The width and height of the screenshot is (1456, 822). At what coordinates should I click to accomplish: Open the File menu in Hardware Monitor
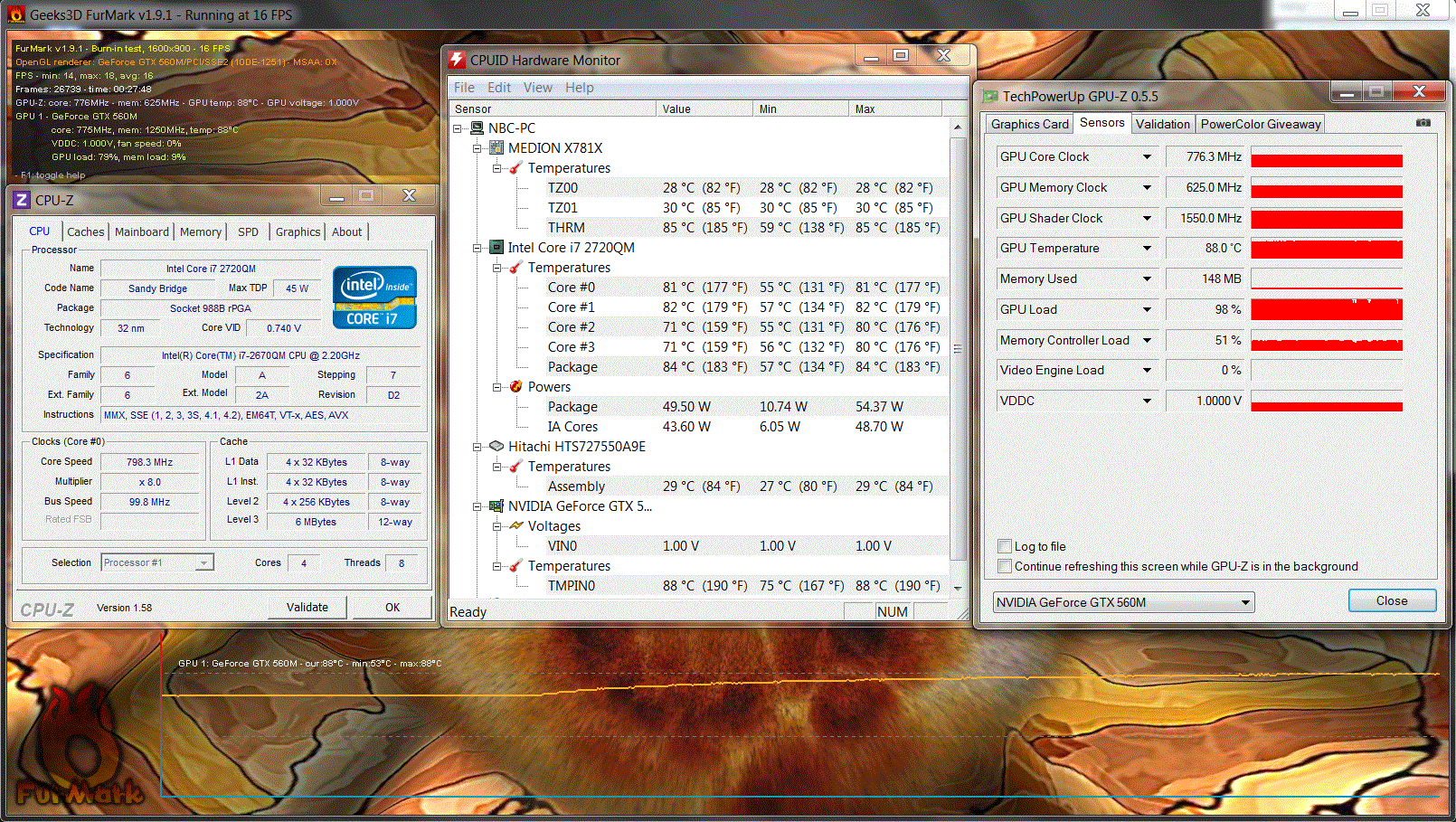[464, 88]
